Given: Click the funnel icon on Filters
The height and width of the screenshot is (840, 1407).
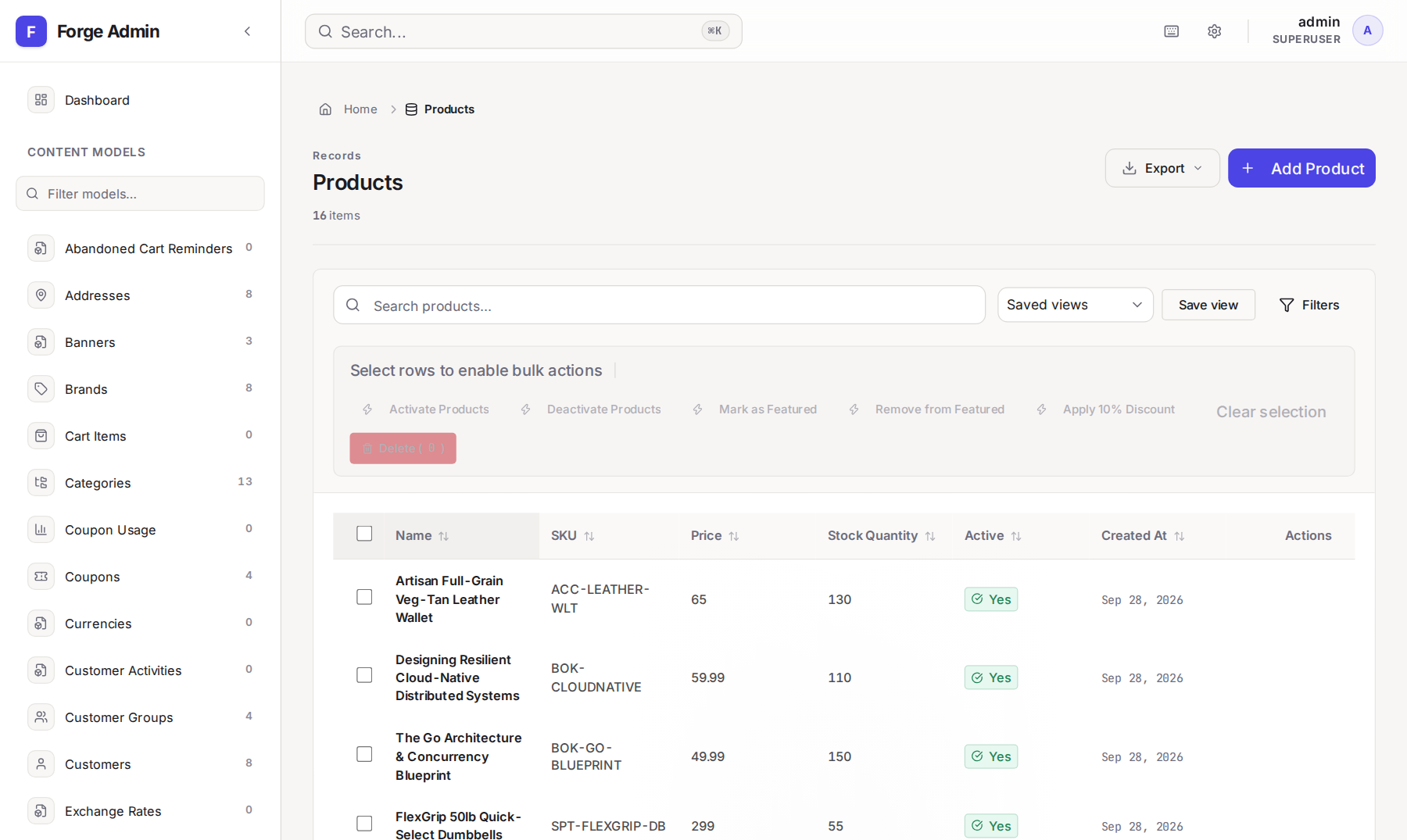Looking at the screenshot, I should (x=1286, y=305).
